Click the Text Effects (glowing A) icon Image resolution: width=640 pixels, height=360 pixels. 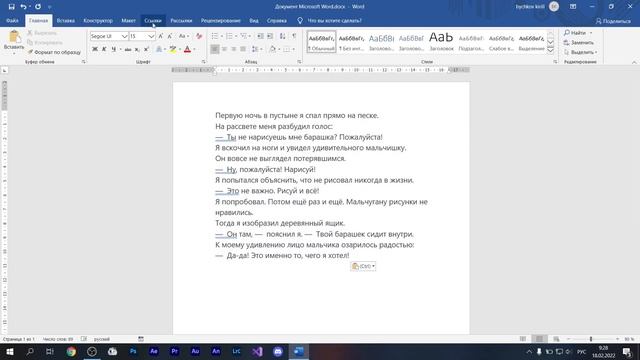pyautogui.click(x=159, y=49)
